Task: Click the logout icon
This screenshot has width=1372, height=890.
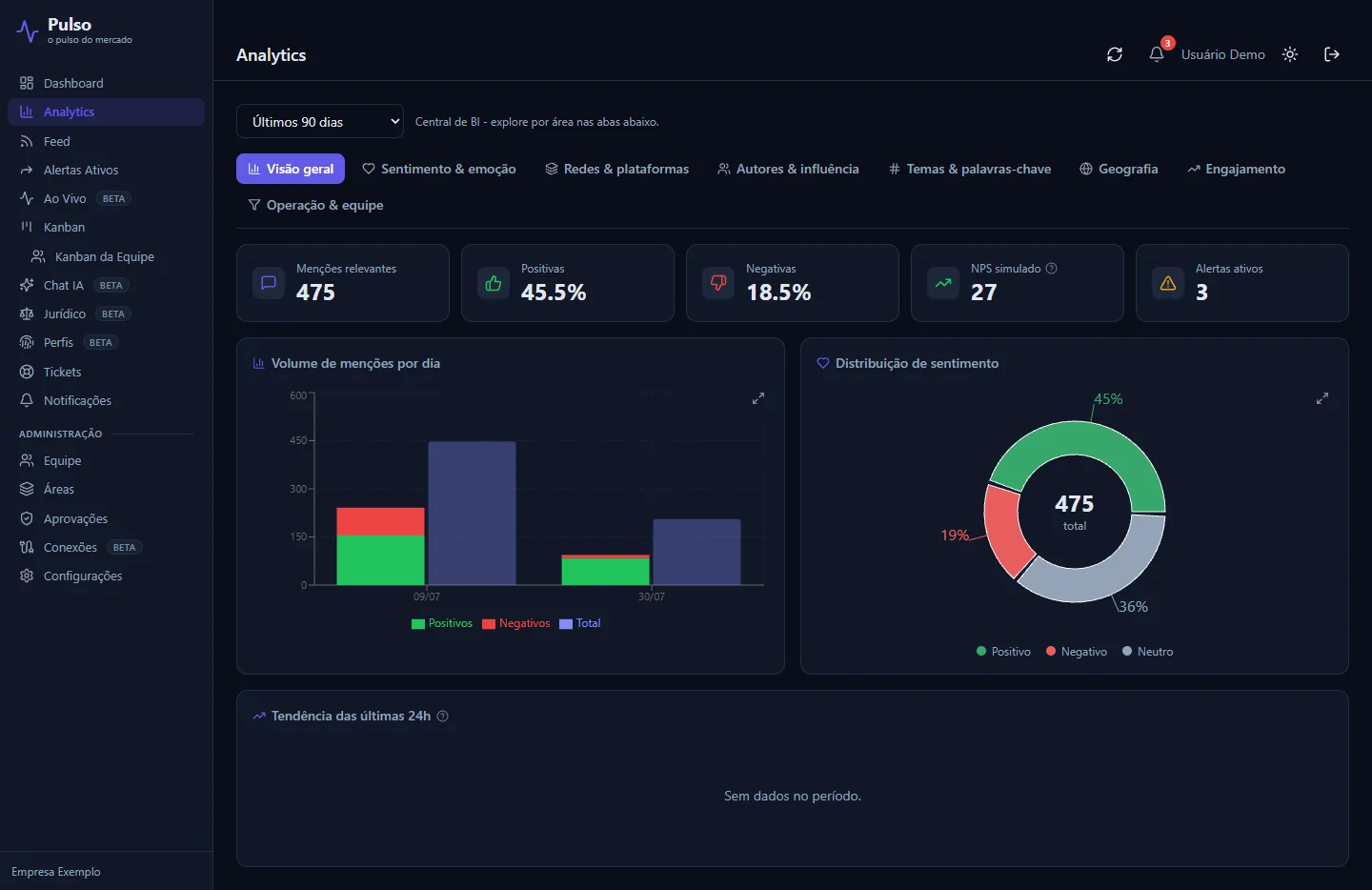Action: [x=1332, y=54]
